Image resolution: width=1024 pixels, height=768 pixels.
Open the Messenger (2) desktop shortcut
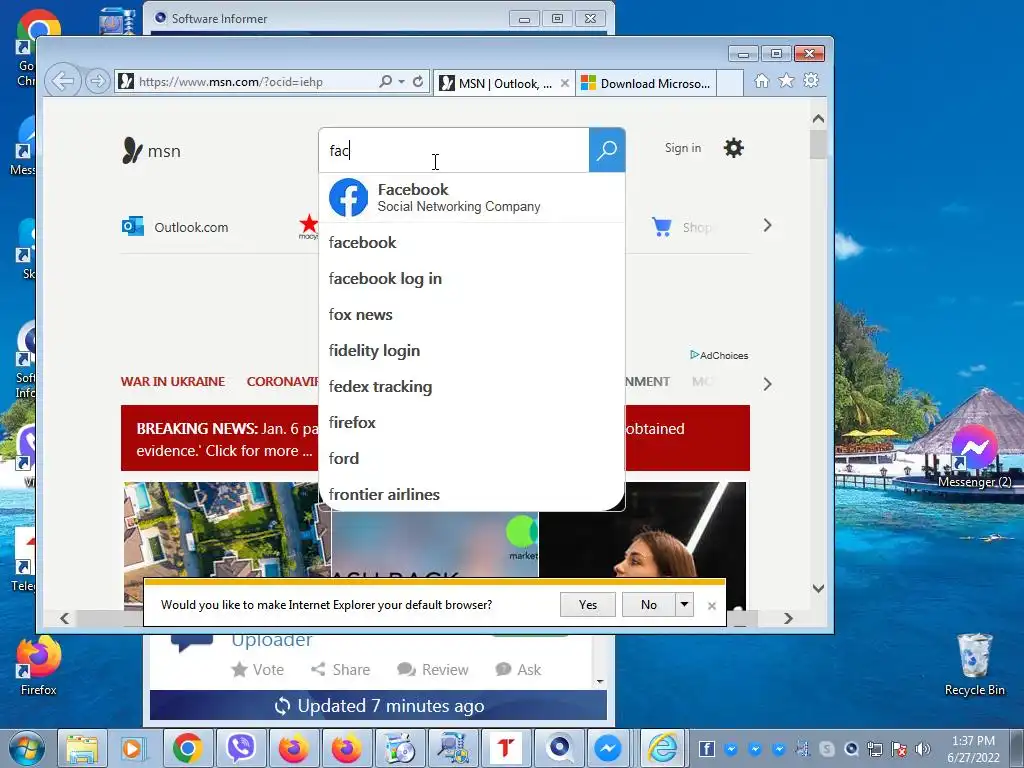[974, 457]
